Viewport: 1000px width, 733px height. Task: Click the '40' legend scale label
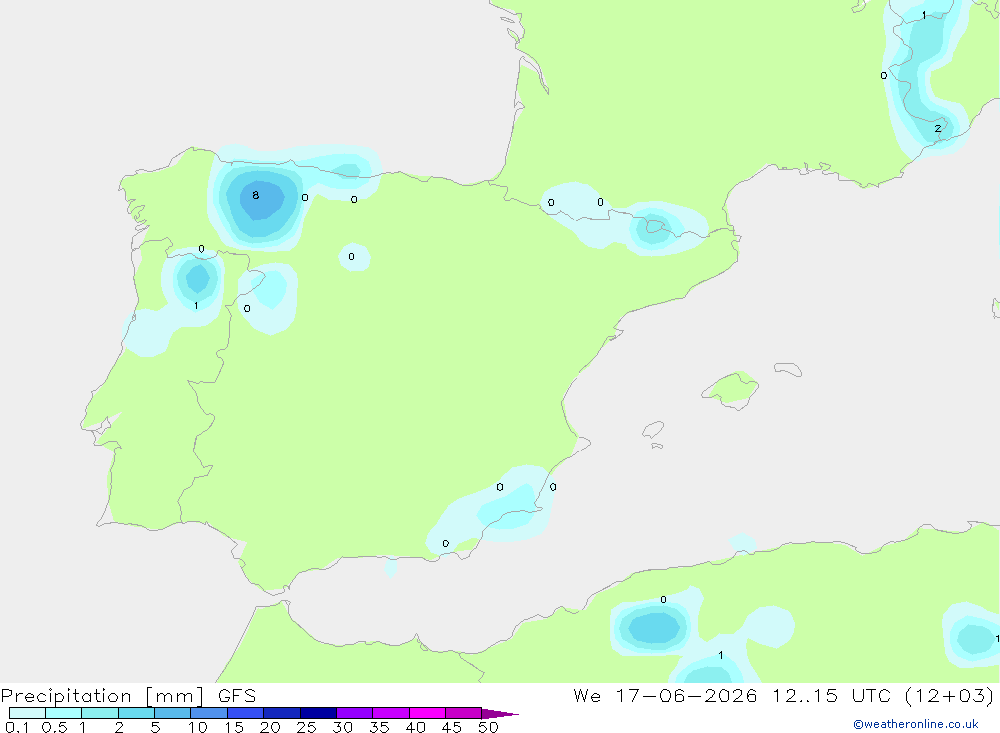coord(416,727)
